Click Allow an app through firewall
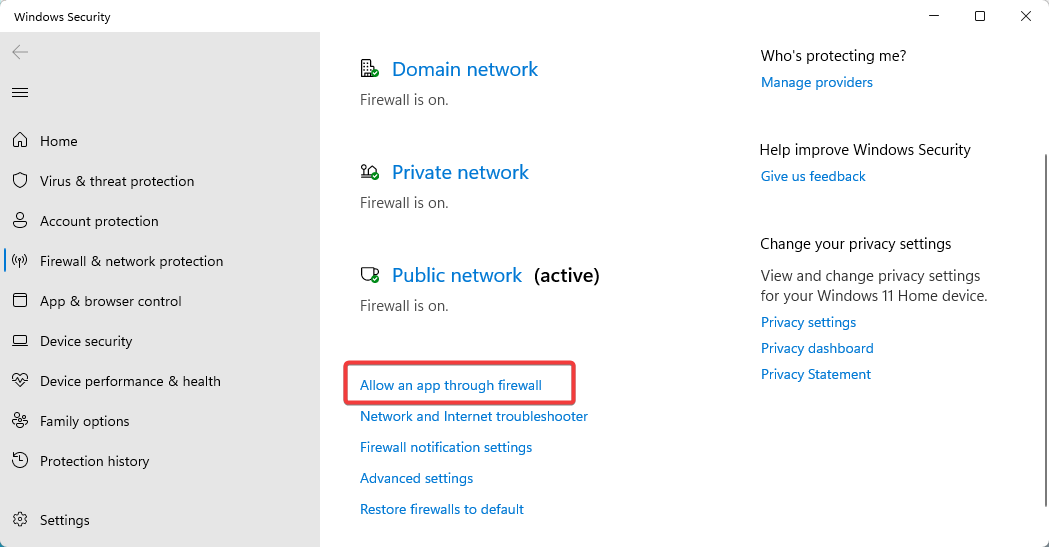 (451, 385)
